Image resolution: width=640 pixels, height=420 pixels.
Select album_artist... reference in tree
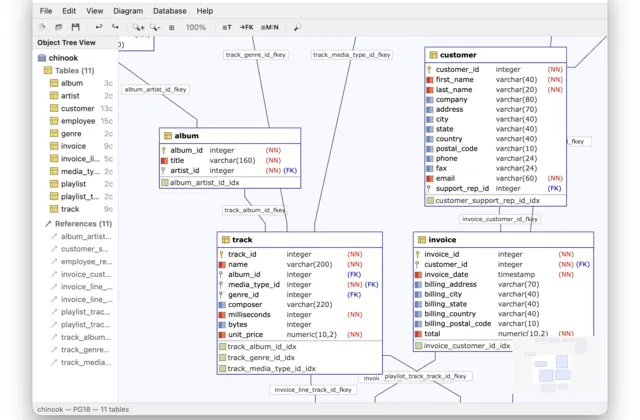tap(81, 236)
